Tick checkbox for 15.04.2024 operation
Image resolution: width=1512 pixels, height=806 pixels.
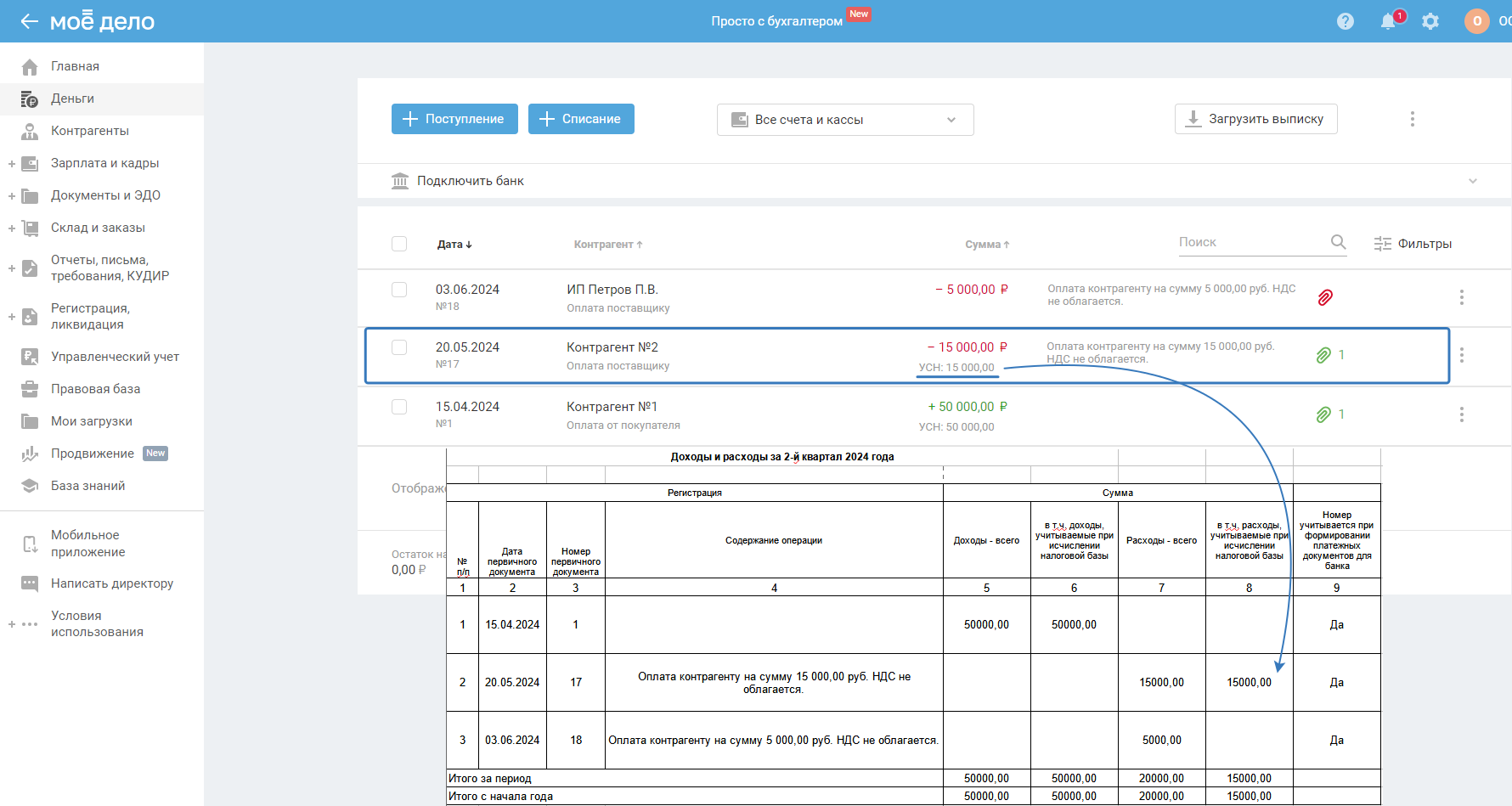[399, 407]
